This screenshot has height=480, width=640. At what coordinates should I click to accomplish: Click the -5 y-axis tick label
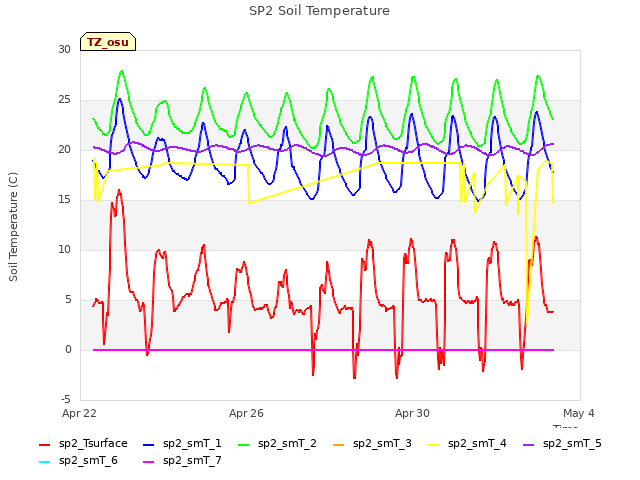[66, 399]
